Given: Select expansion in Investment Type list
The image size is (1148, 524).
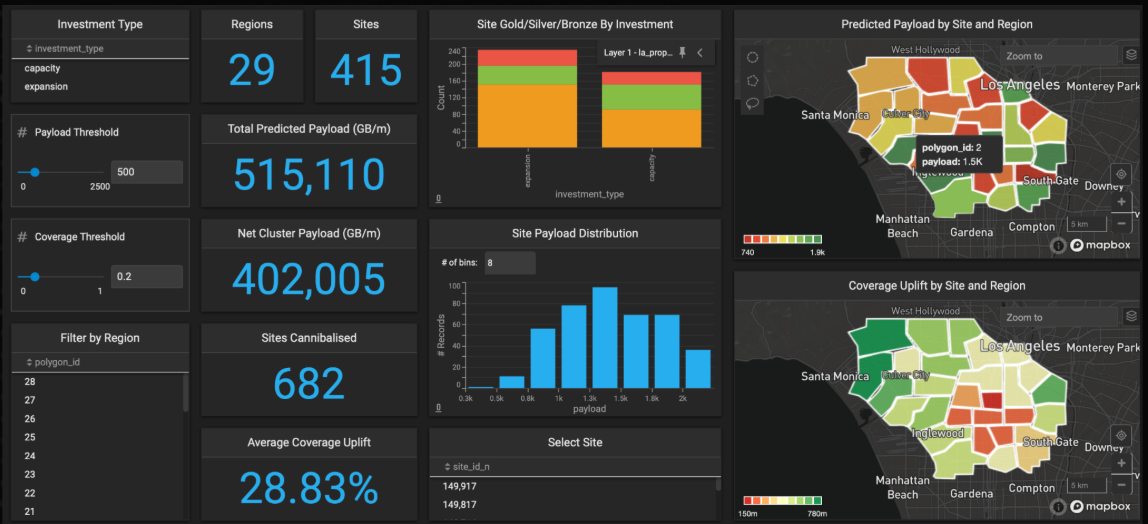Looking at the screenshot, I should click(x=100, y=86).
